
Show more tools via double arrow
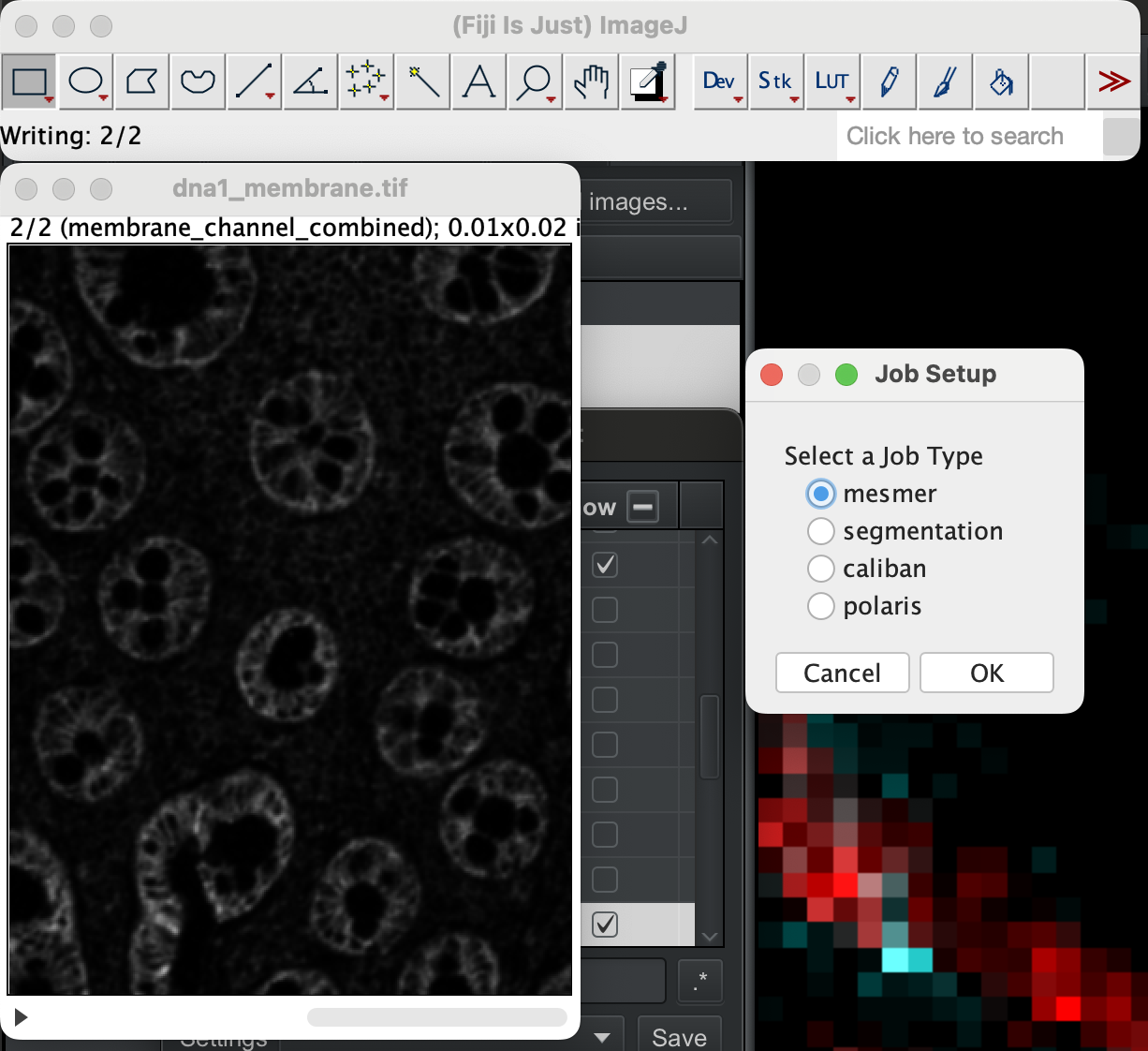(1113, 82)
